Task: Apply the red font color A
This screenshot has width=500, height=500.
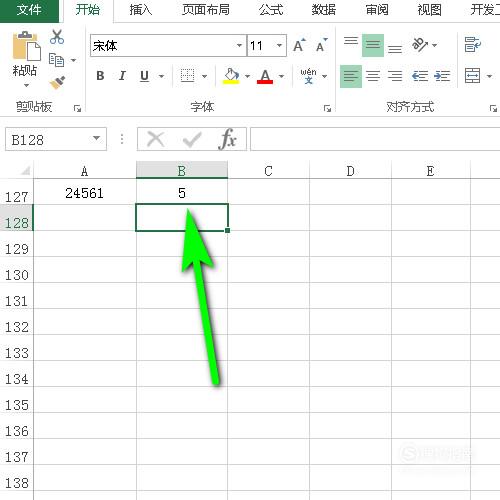Action: point(265,76)
